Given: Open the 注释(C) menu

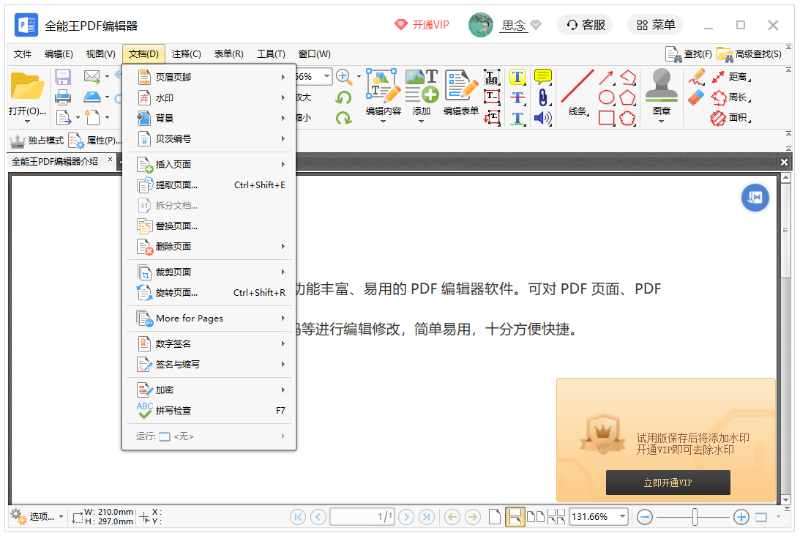Looking at the screenshot, I should point(186,54).
